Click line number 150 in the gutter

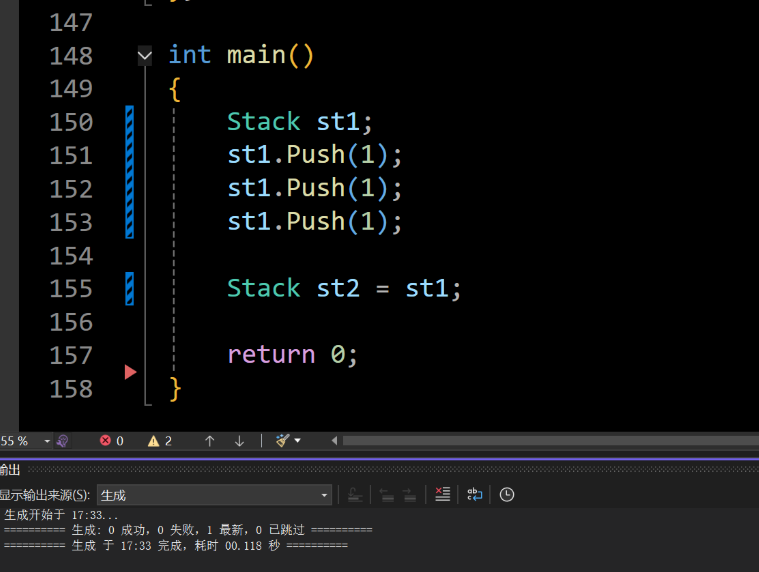pyautogui.click(x=71, y=122)
